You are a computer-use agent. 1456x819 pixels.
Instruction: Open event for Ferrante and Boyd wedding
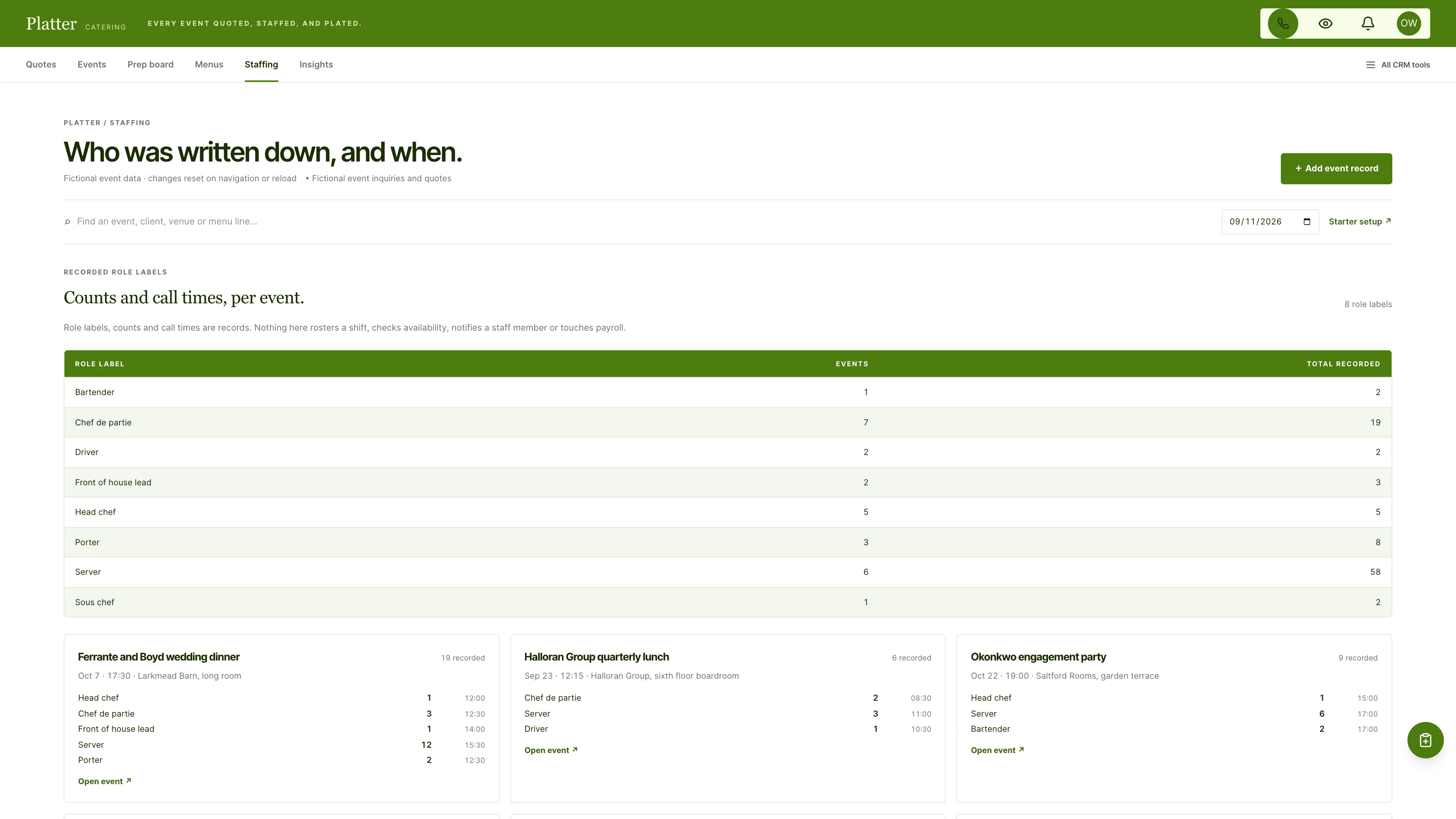tap(105, 781)
